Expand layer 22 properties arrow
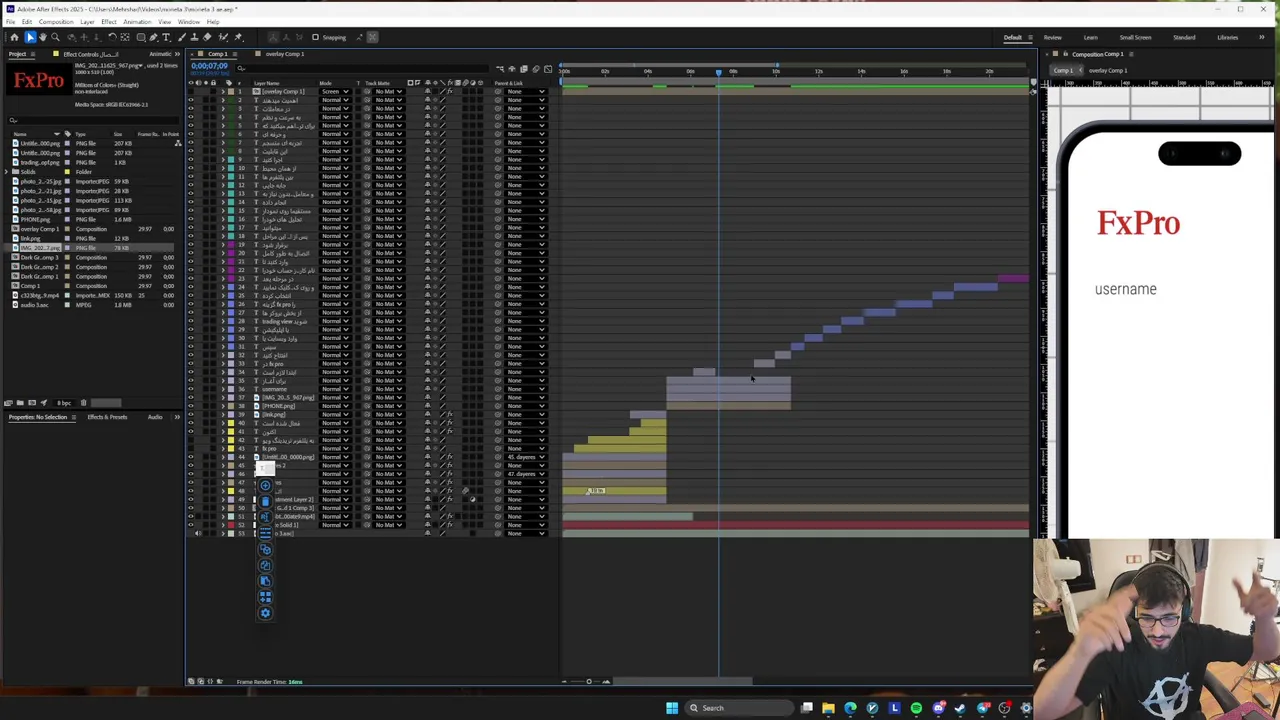 click(223, 270)
